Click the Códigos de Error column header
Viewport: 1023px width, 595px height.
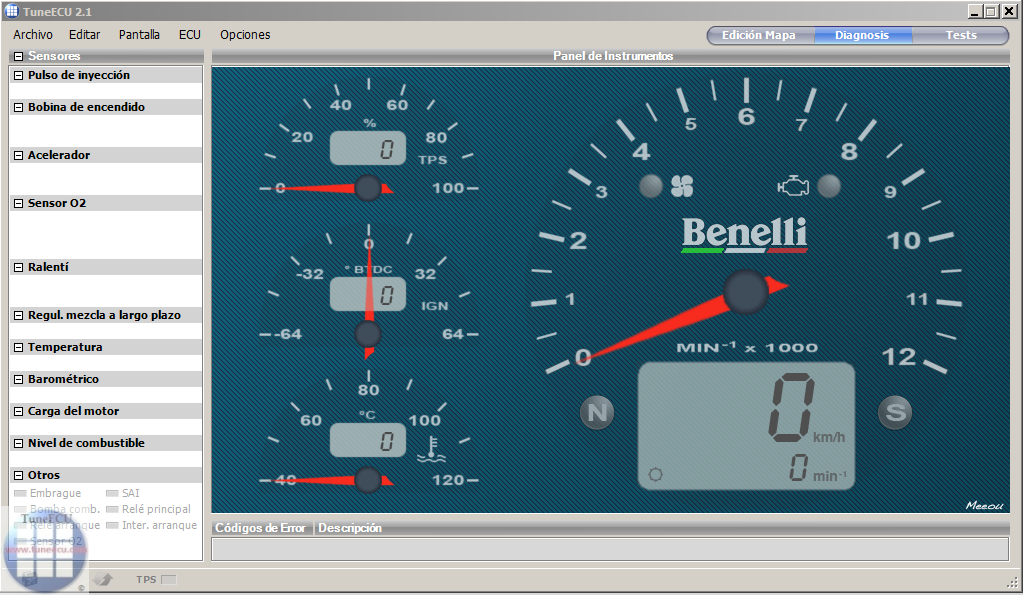coord(261,528)
